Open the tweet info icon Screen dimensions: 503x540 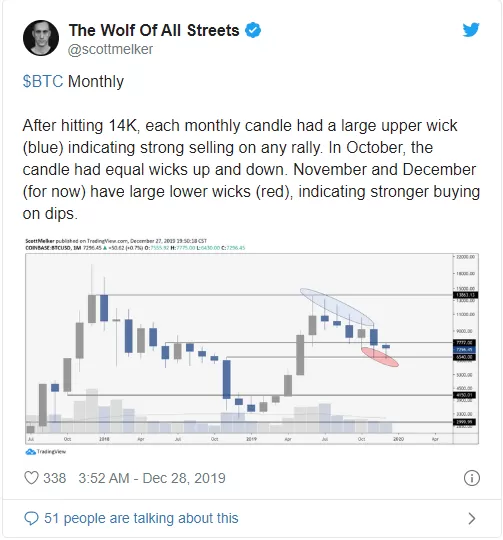[x=471, y=478]
